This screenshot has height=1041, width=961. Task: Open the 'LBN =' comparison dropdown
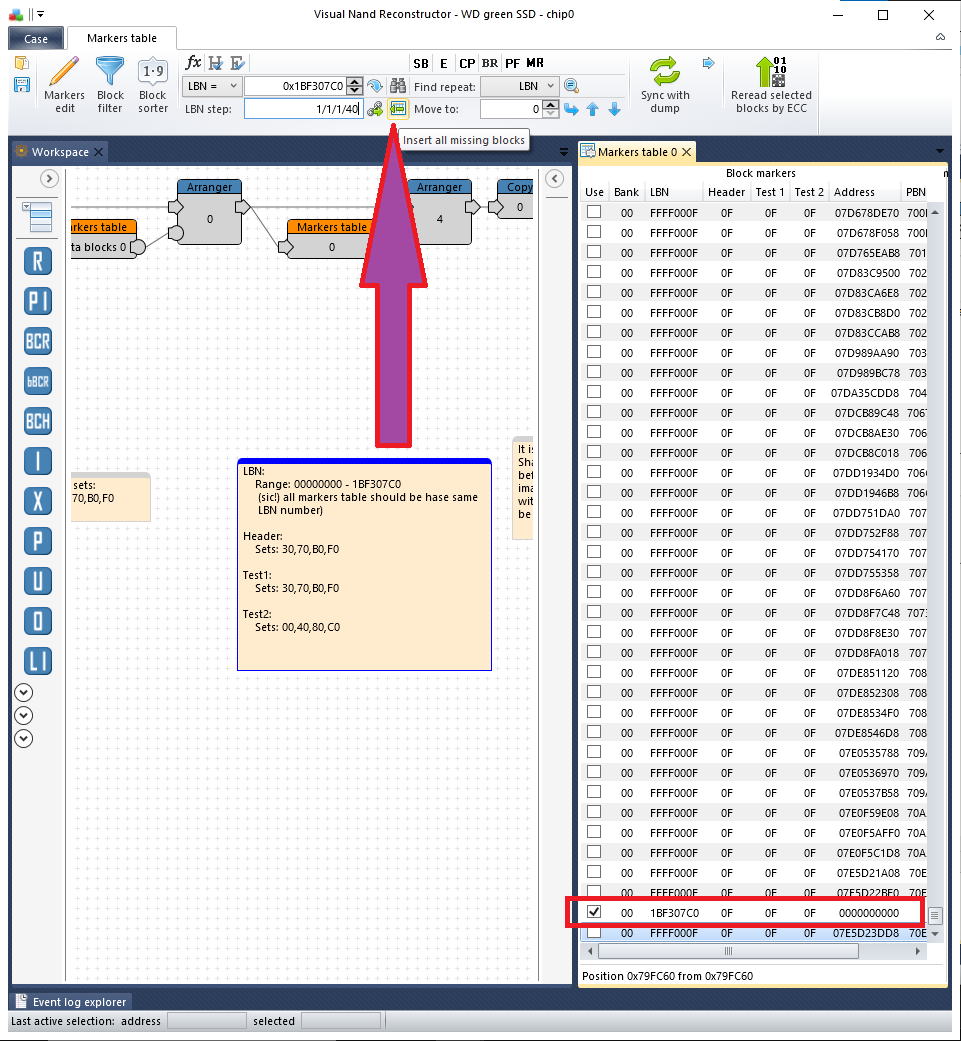[x=211, y=86]
